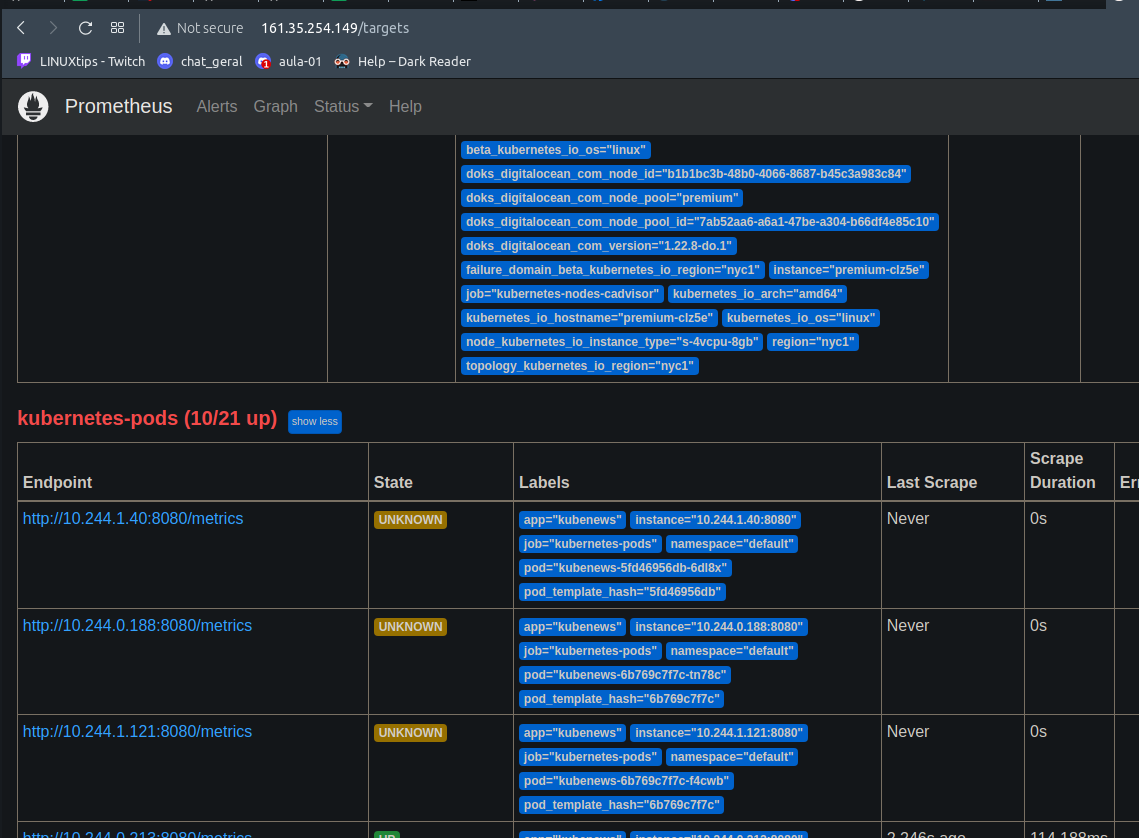Open the Help menu item
The height and width of the screenshot is (838, 1139).
(405, 107)
